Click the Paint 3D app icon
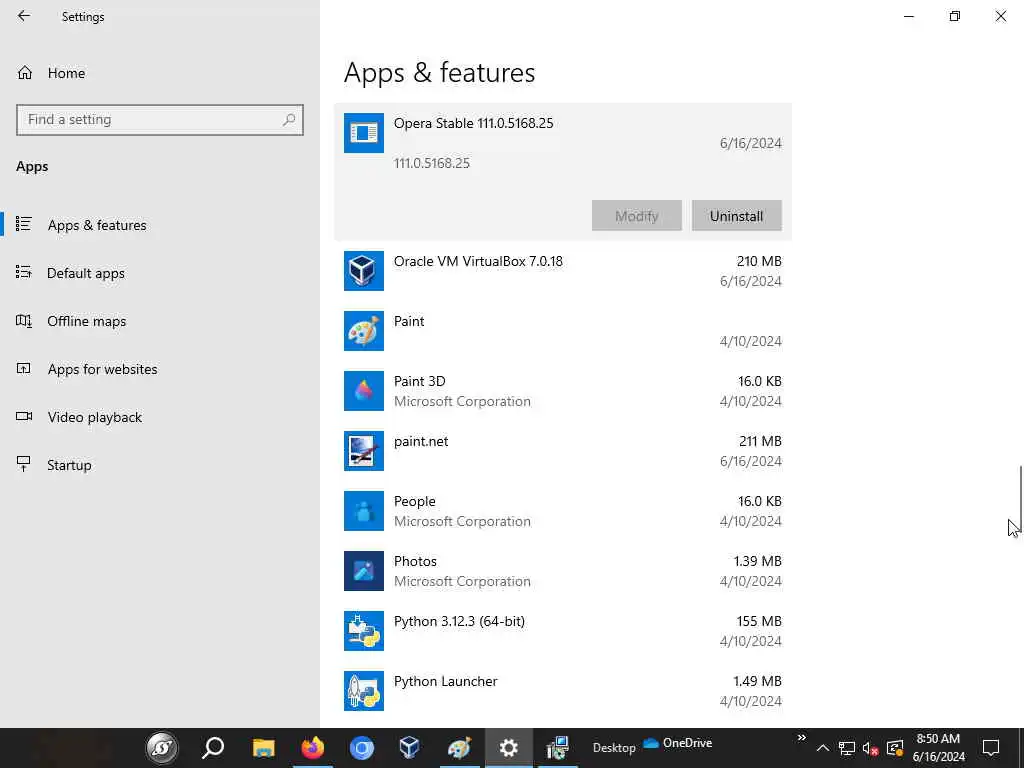Viewport: 1024px width, 768px height. point(364,391)
